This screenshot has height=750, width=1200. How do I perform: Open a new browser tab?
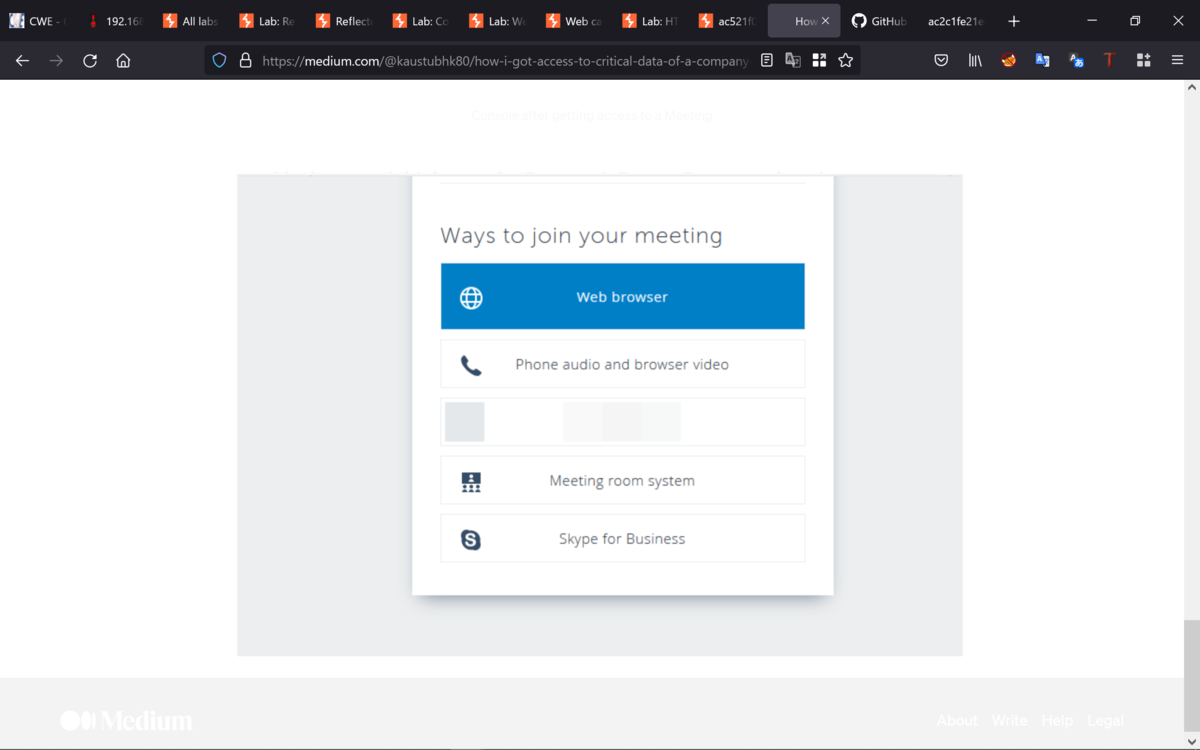point(1014,21)
